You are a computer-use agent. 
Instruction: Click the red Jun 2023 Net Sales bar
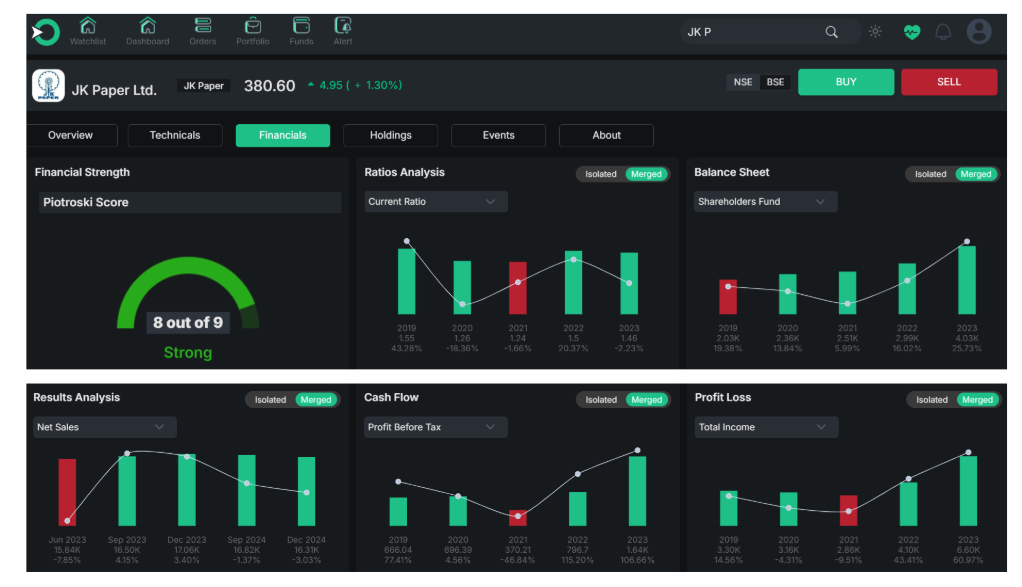(x=67, y=493)
